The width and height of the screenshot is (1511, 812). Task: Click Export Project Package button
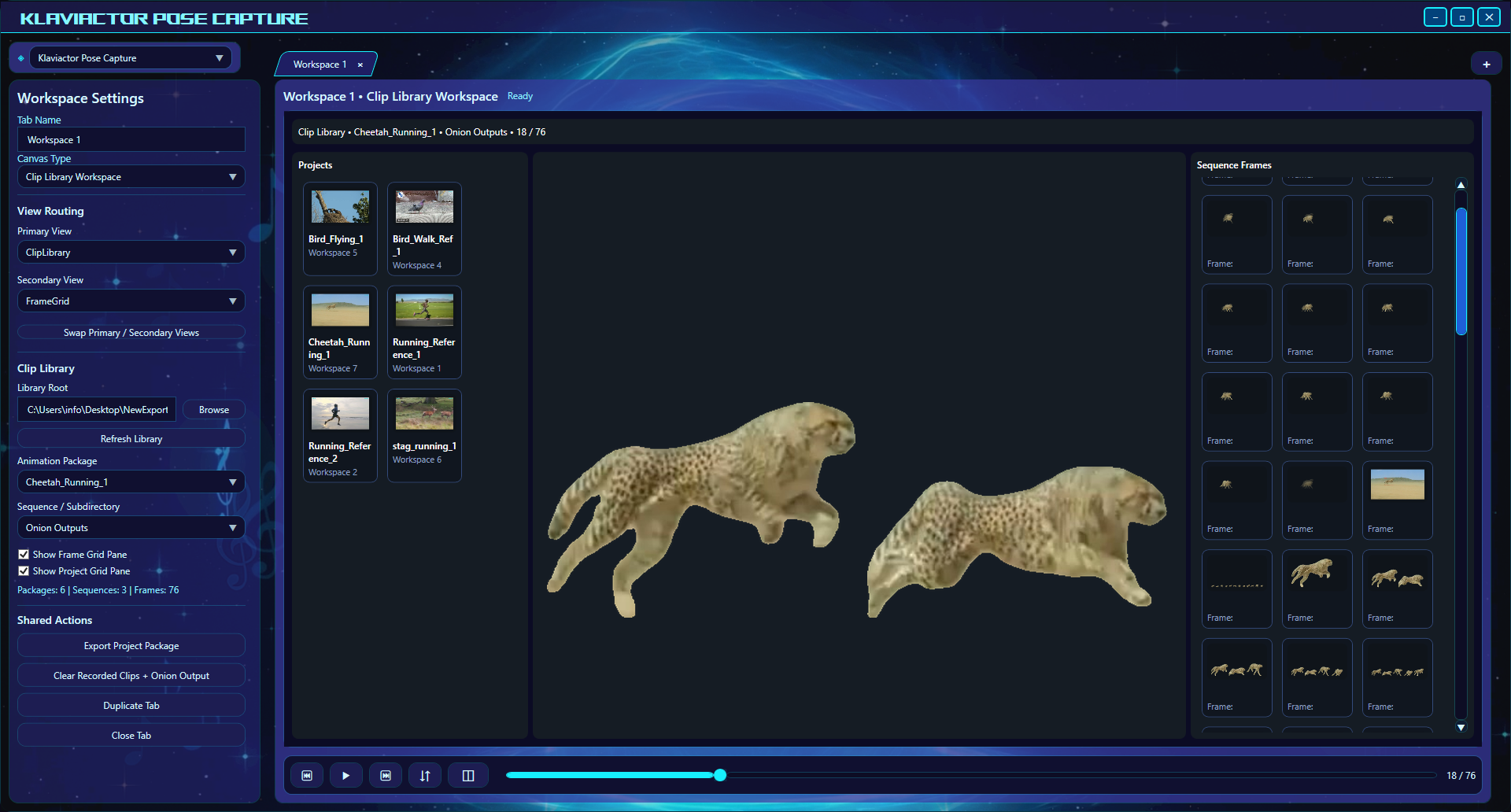pos(131,646)
